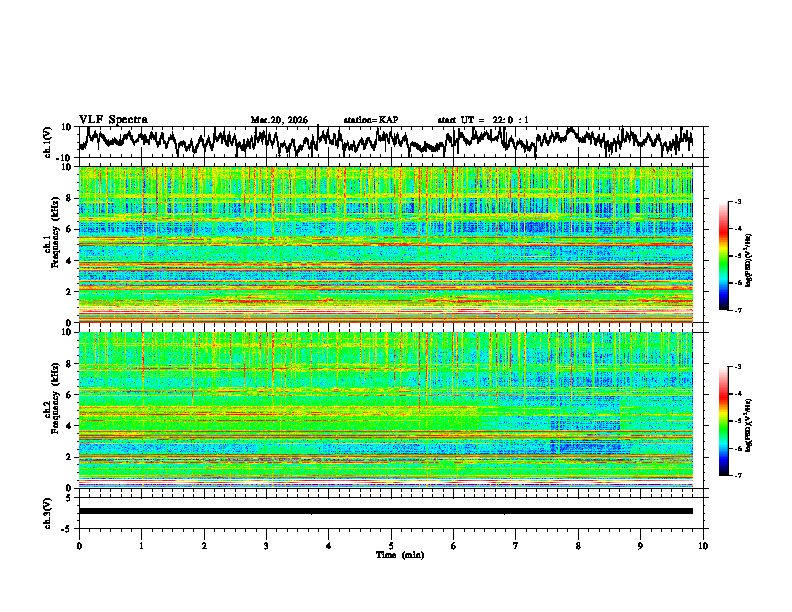Viewport: 792px width, 612px height.
Task: Click the '4' kHz tick of ch.1 spectrogram
Action: [70, 261]
